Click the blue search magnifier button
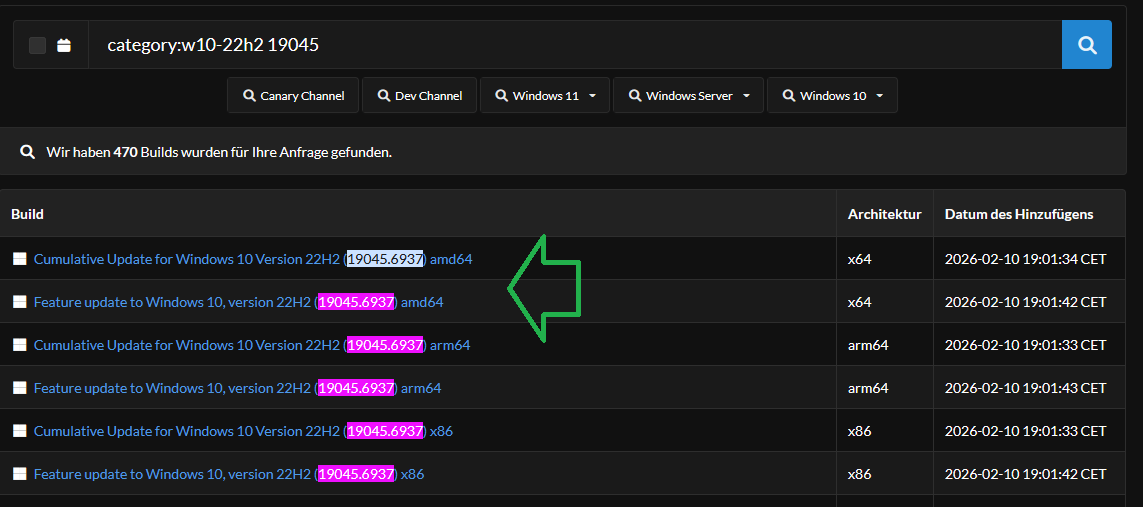This screenshot has width=1143, height=507. pos(1086,45)
